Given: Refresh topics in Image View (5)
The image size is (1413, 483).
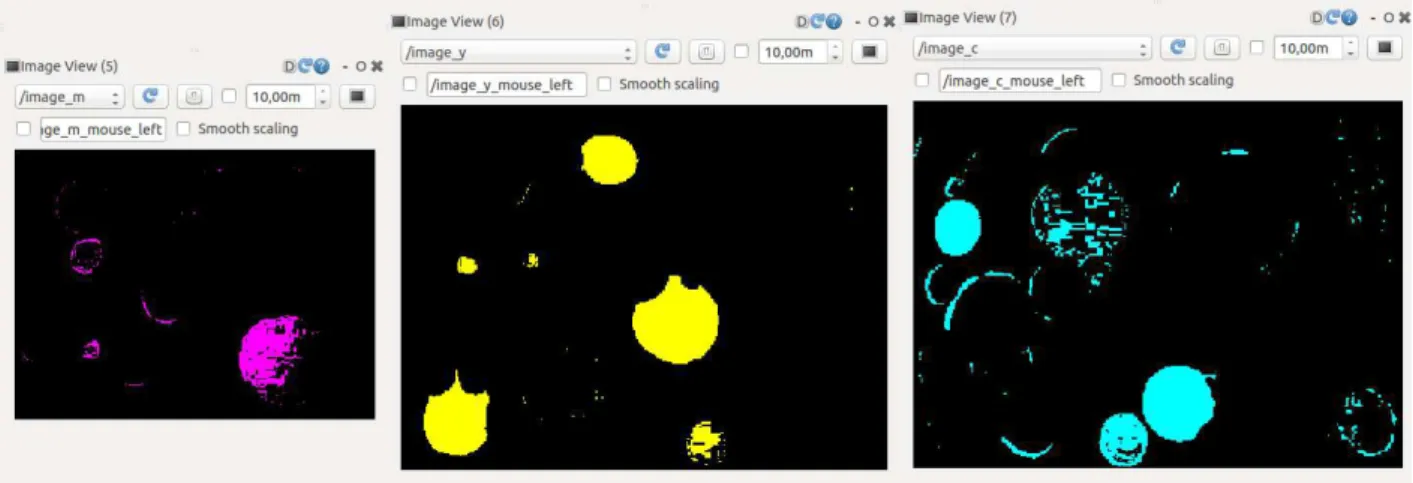Looking at the screenshot, I should click(150, 97).
